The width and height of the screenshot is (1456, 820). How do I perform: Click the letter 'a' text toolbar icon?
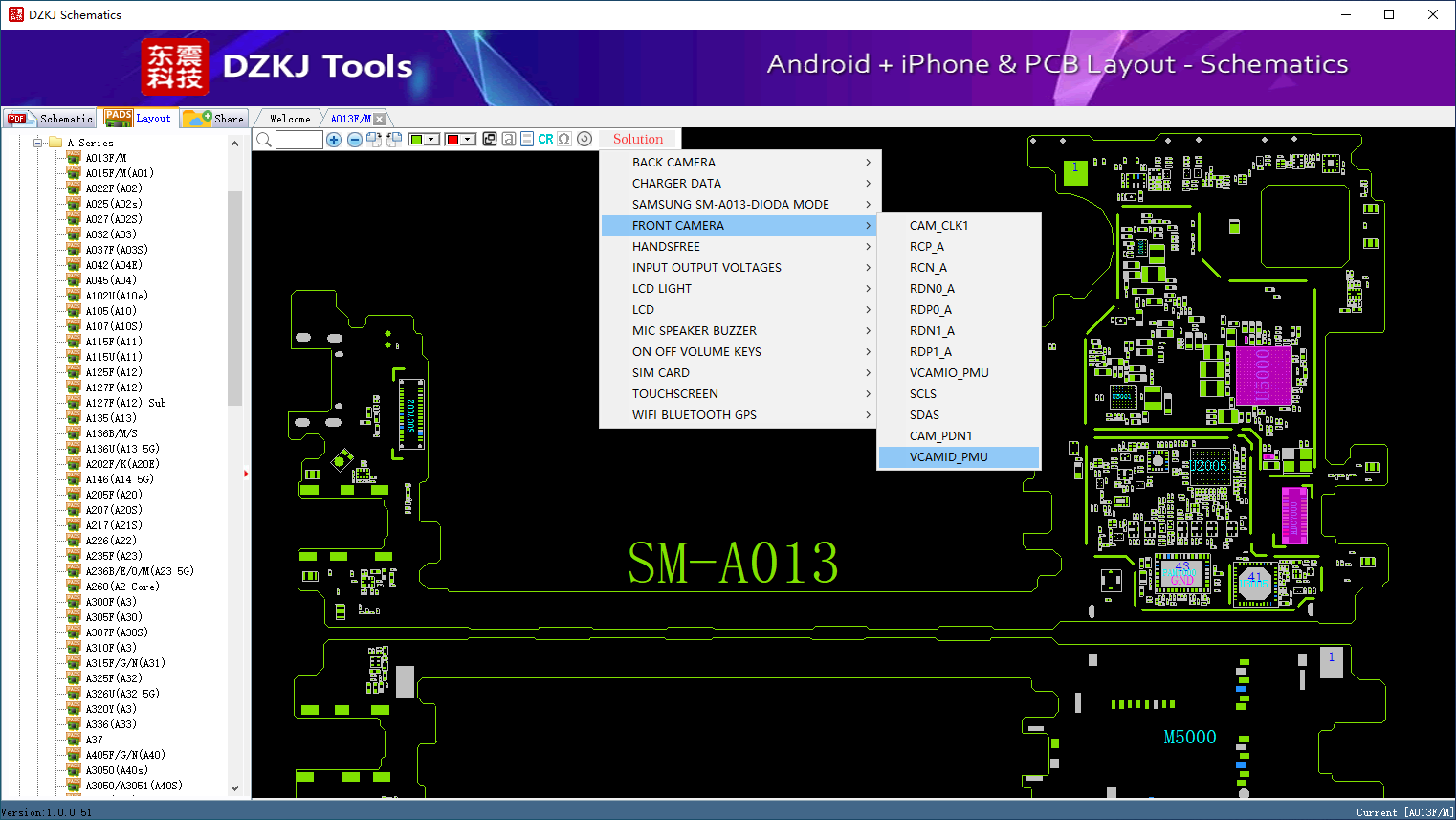pos(509,139)
